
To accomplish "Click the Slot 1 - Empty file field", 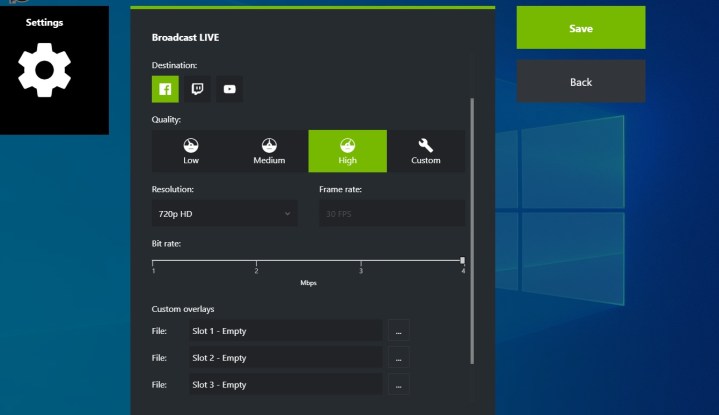I will click(x=286, y=331).
